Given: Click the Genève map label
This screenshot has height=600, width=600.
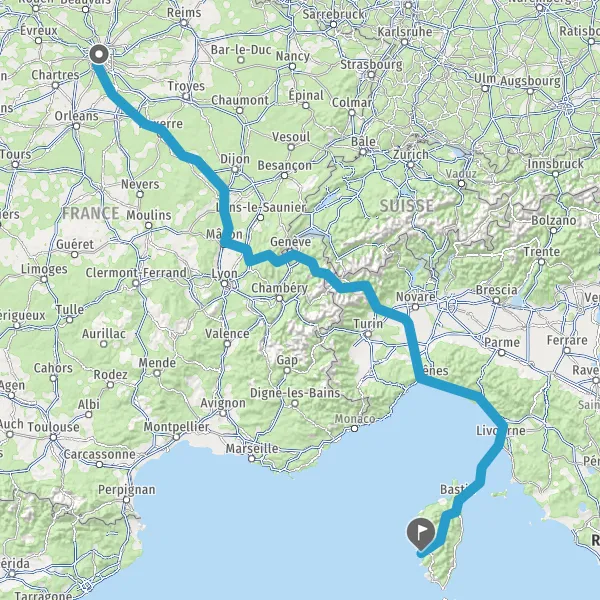Looking at the screenshot, I should click(x=290, y=242).
